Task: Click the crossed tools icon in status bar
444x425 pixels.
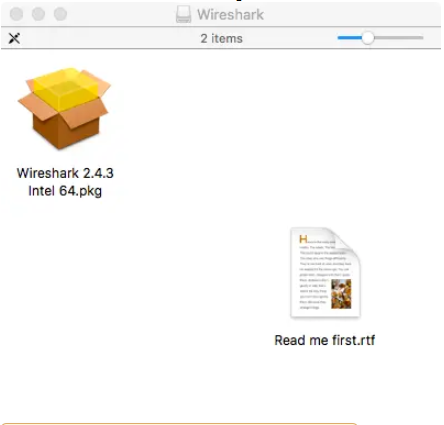Action: (14, 38)
